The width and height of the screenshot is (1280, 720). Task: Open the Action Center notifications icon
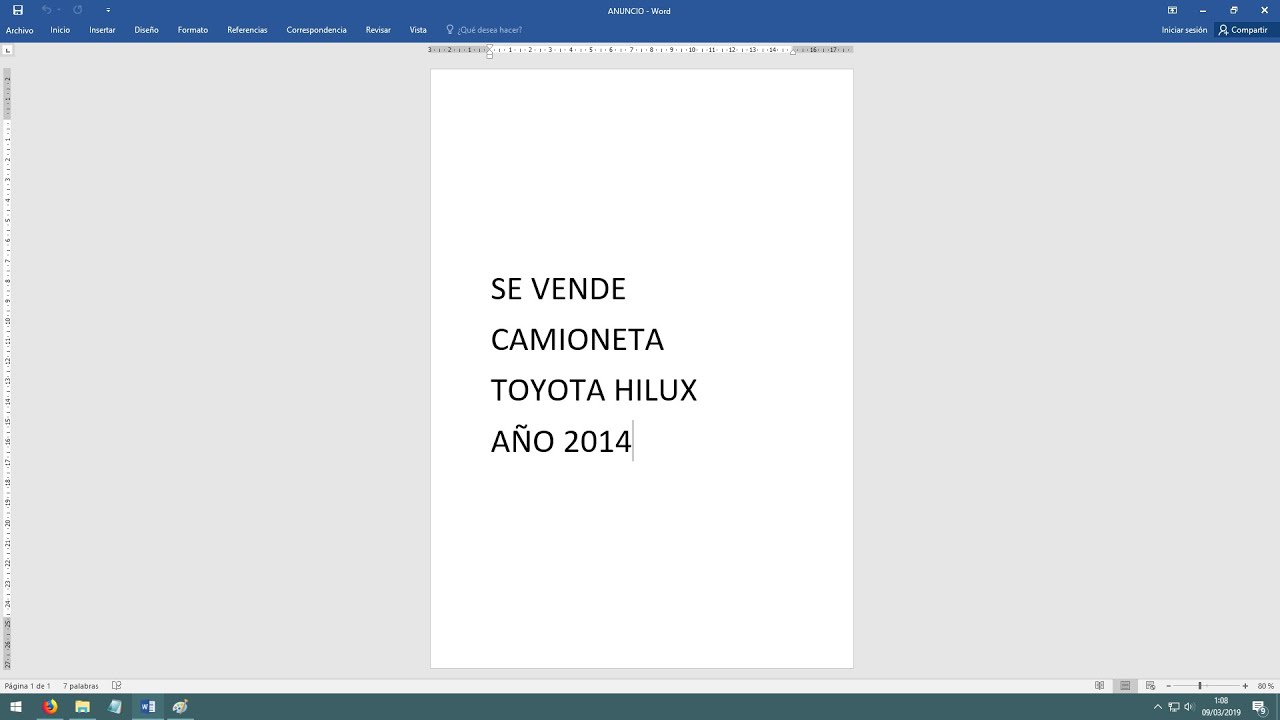coord(1259,707)
